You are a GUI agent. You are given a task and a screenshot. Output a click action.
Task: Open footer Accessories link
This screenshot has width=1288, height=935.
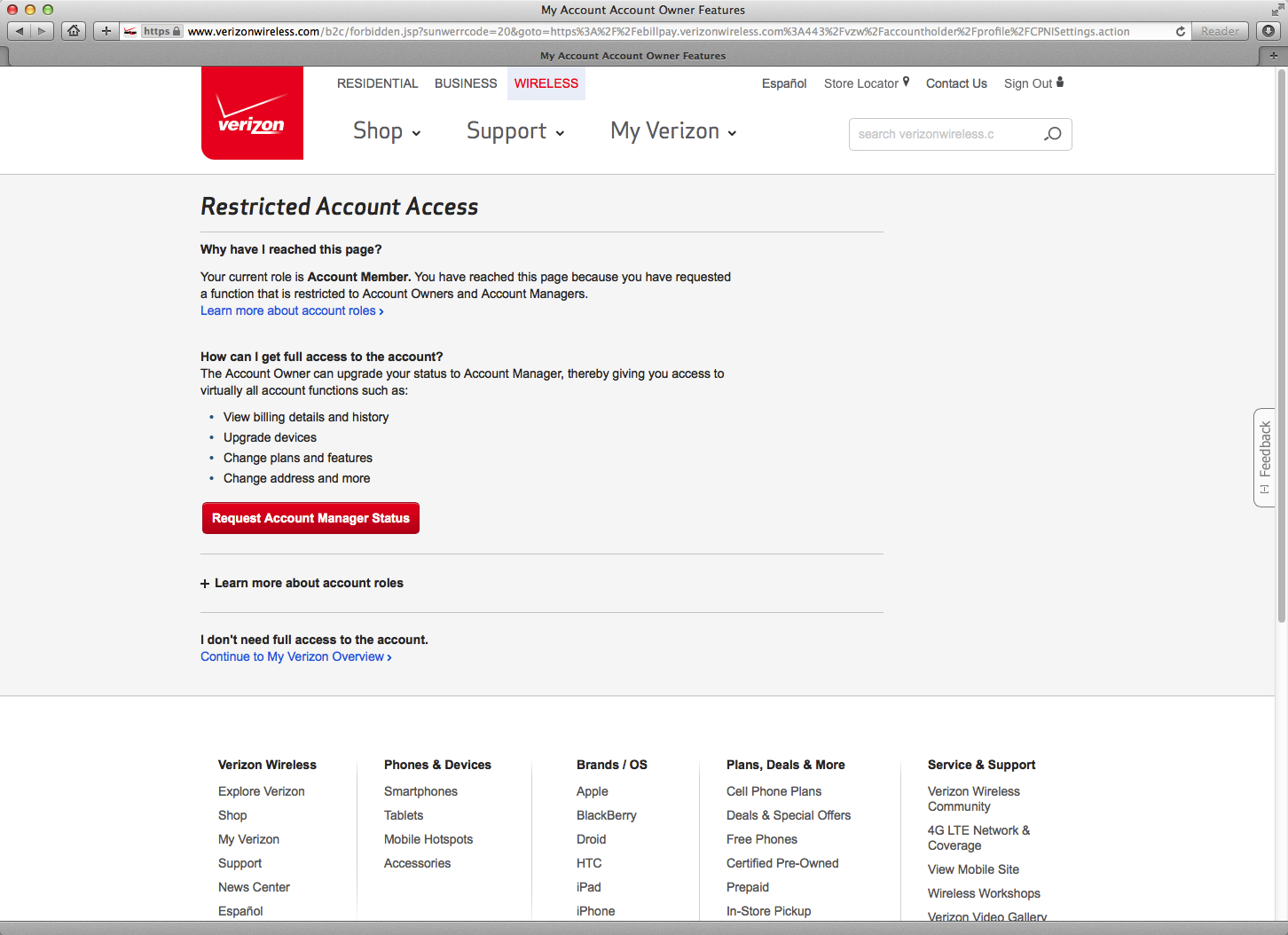(x=417, y=863)
